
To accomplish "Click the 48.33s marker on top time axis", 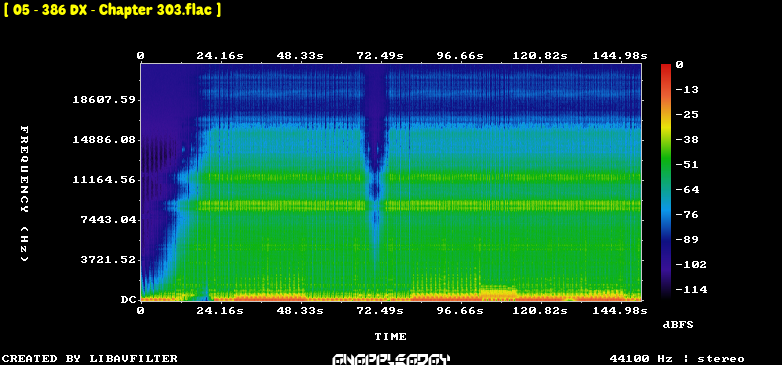I will click(x=300, y=56).
